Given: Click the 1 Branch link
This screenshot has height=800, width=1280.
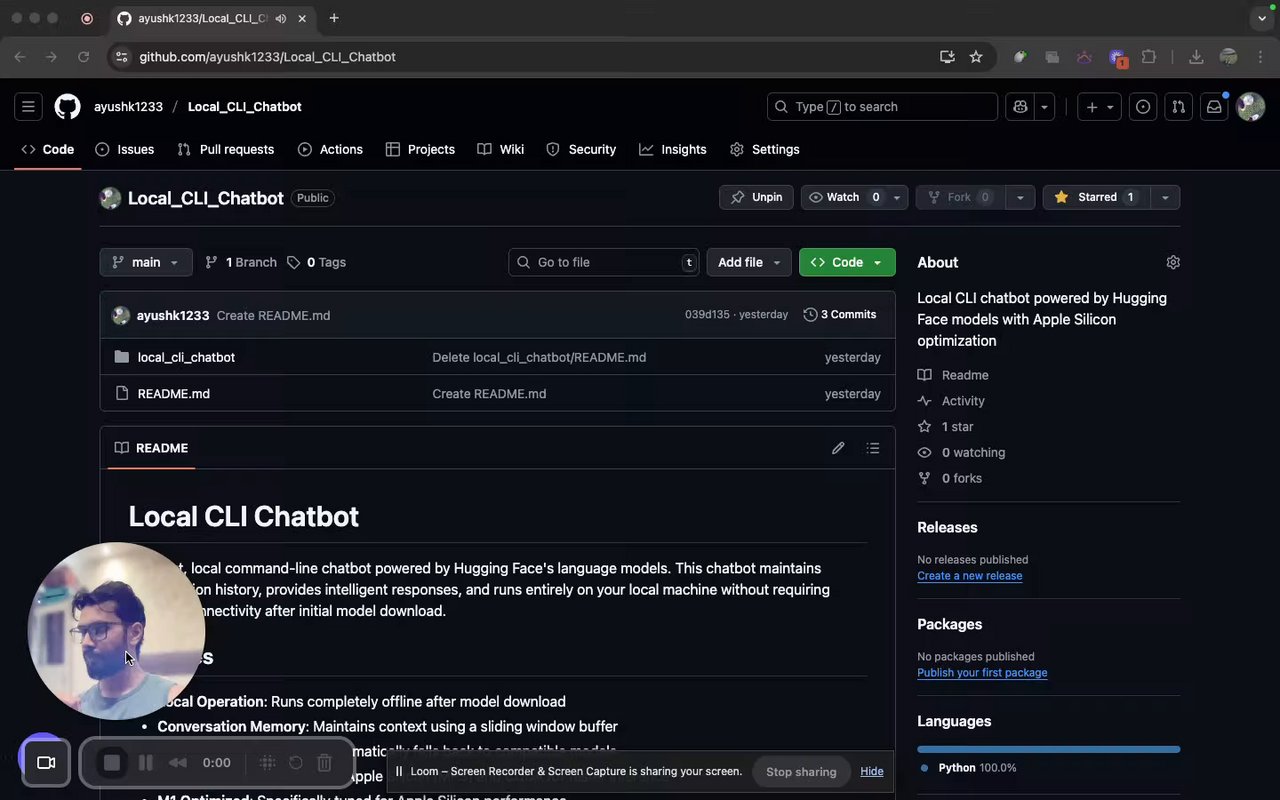Looking at the screenshot, I should click(241, 262).
